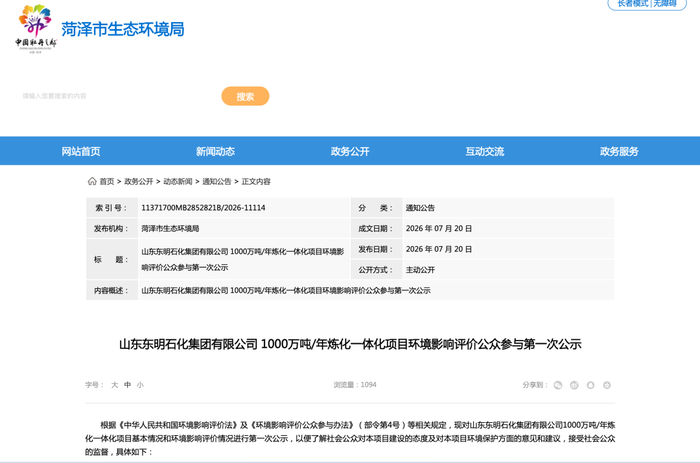Share the article to Qzone star icon

click(x=607, y=385)
